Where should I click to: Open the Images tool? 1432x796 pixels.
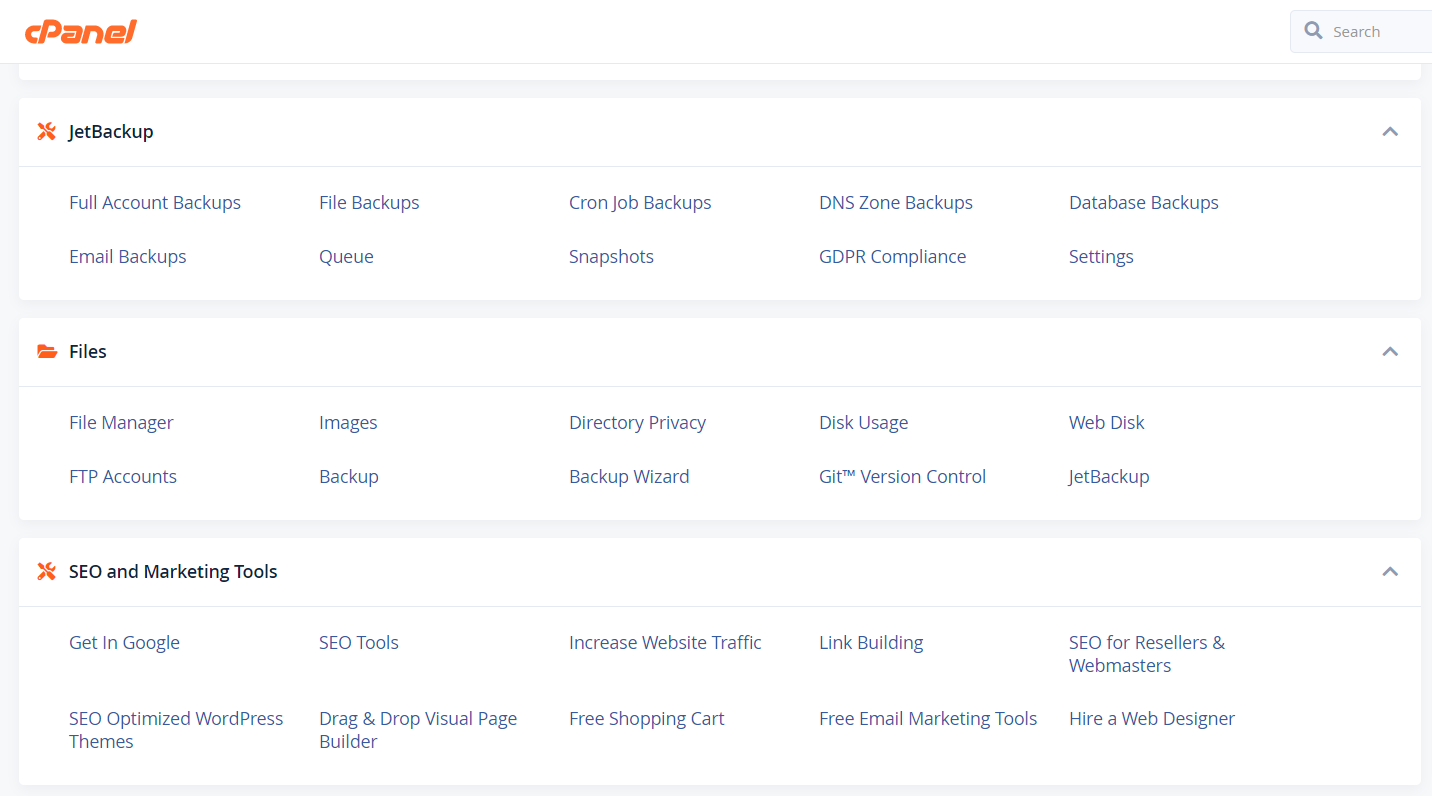coord(348,422)
